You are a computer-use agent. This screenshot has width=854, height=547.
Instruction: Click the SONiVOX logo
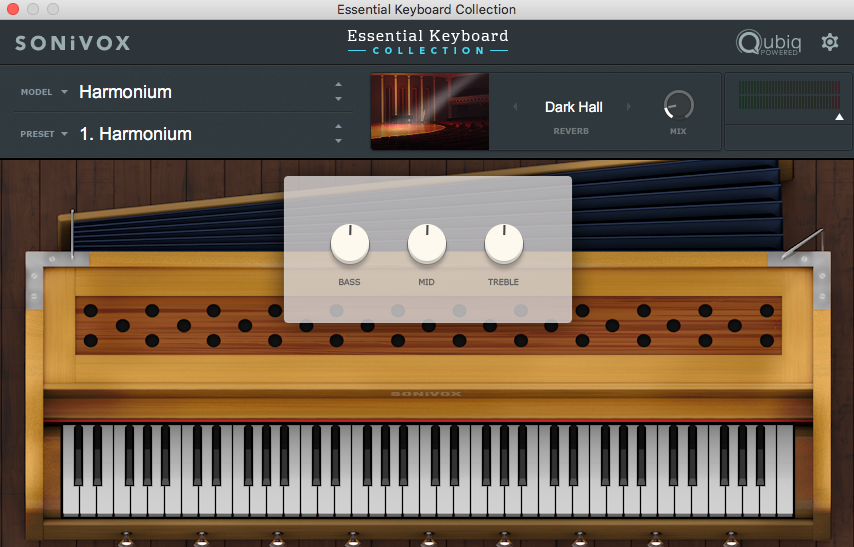click(73, 43)
